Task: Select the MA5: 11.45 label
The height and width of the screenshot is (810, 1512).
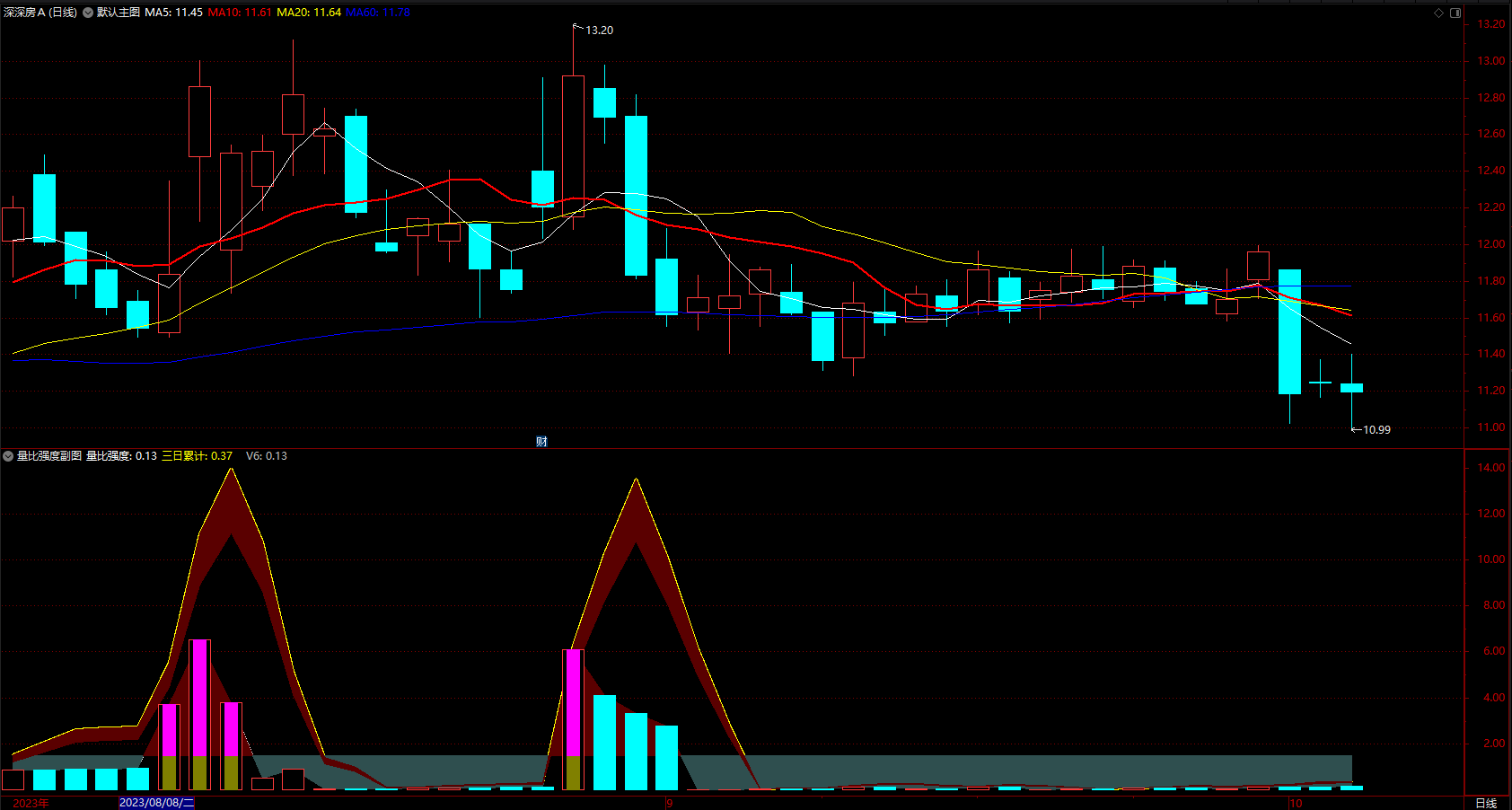Action: click(x=173, y=13)
